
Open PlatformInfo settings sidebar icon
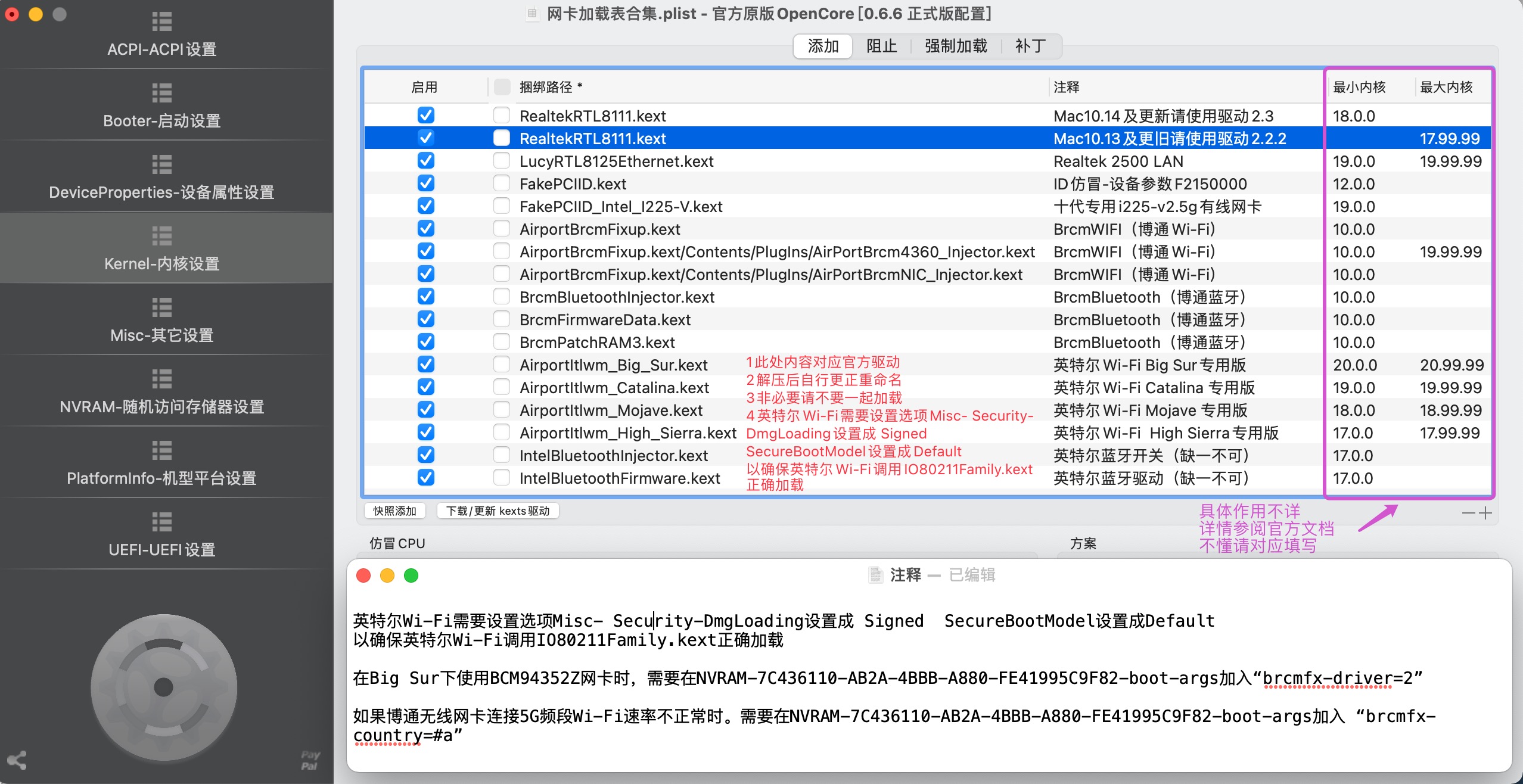(161, 451)
